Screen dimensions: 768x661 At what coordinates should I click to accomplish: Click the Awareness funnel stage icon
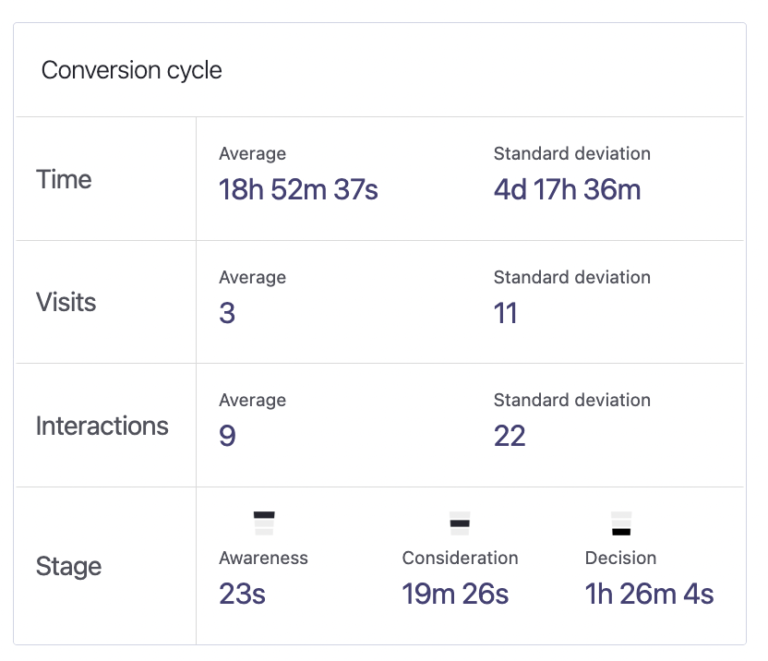pos(264,523)
